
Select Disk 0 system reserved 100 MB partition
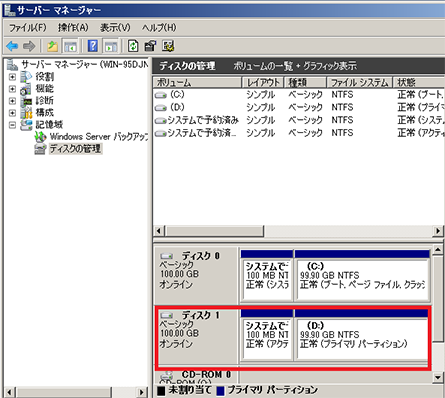[x=267, y=275]
